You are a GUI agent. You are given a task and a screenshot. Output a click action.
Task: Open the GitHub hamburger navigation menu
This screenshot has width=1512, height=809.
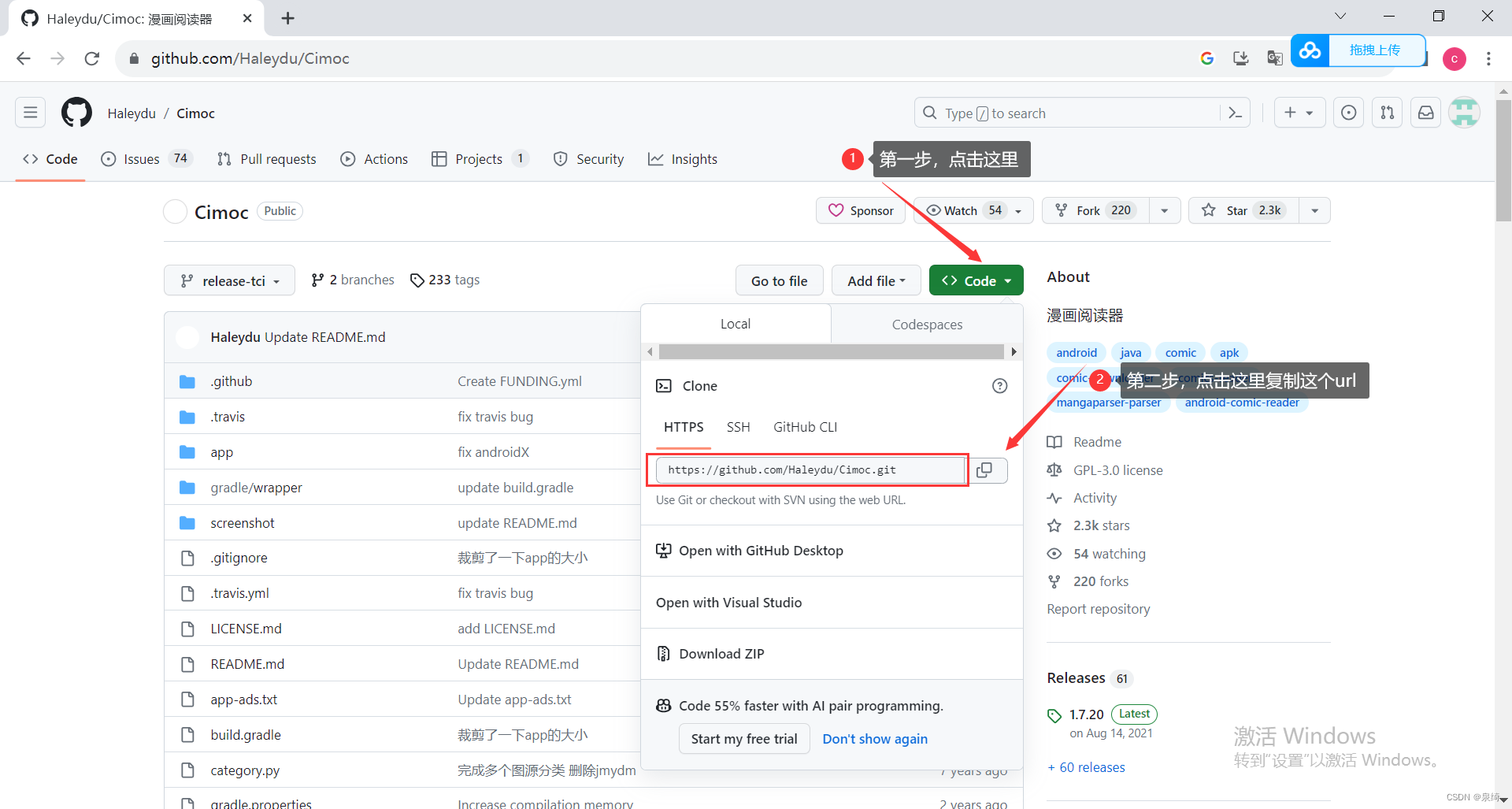click(x=30, y=113)
